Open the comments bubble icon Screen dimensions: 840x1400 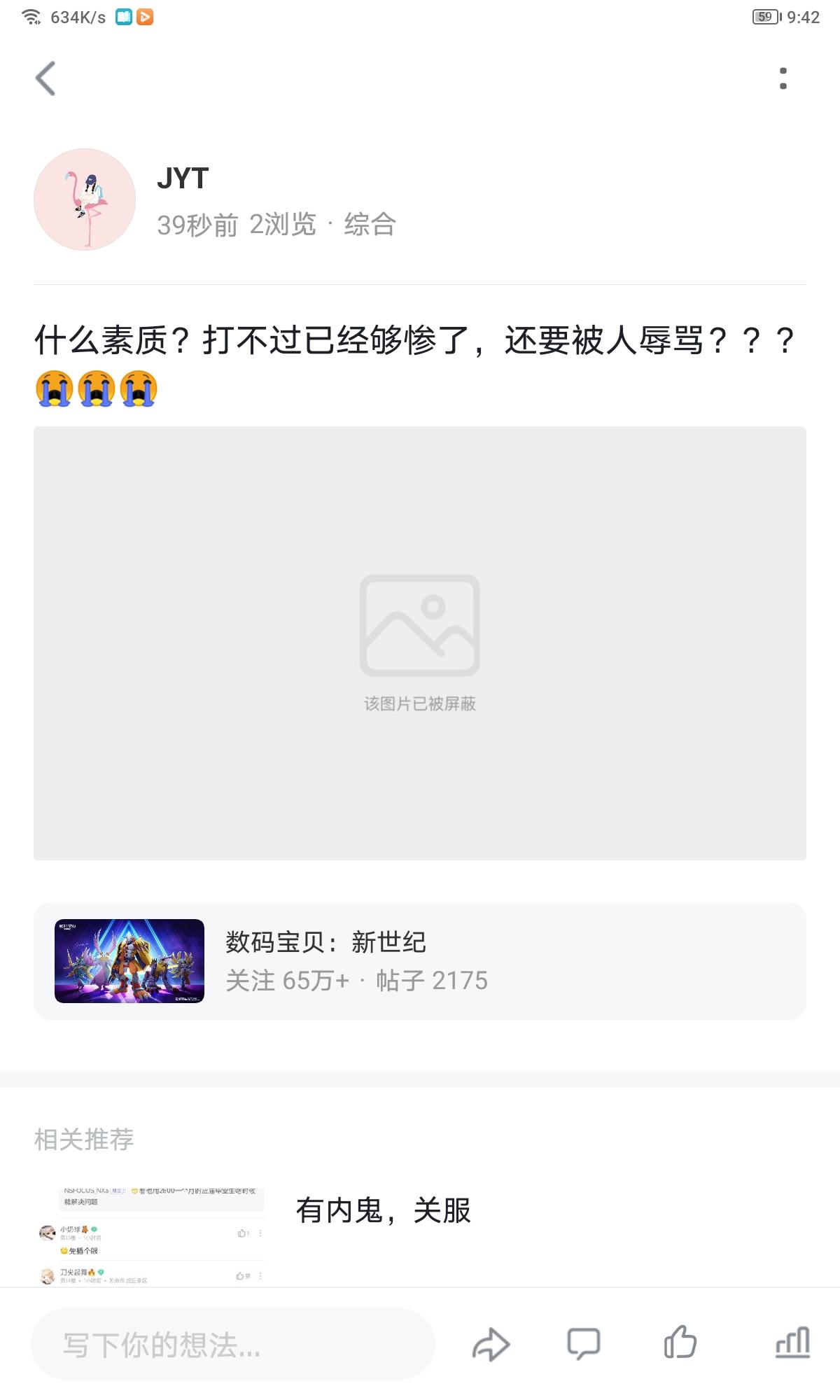coord(583,1344)
